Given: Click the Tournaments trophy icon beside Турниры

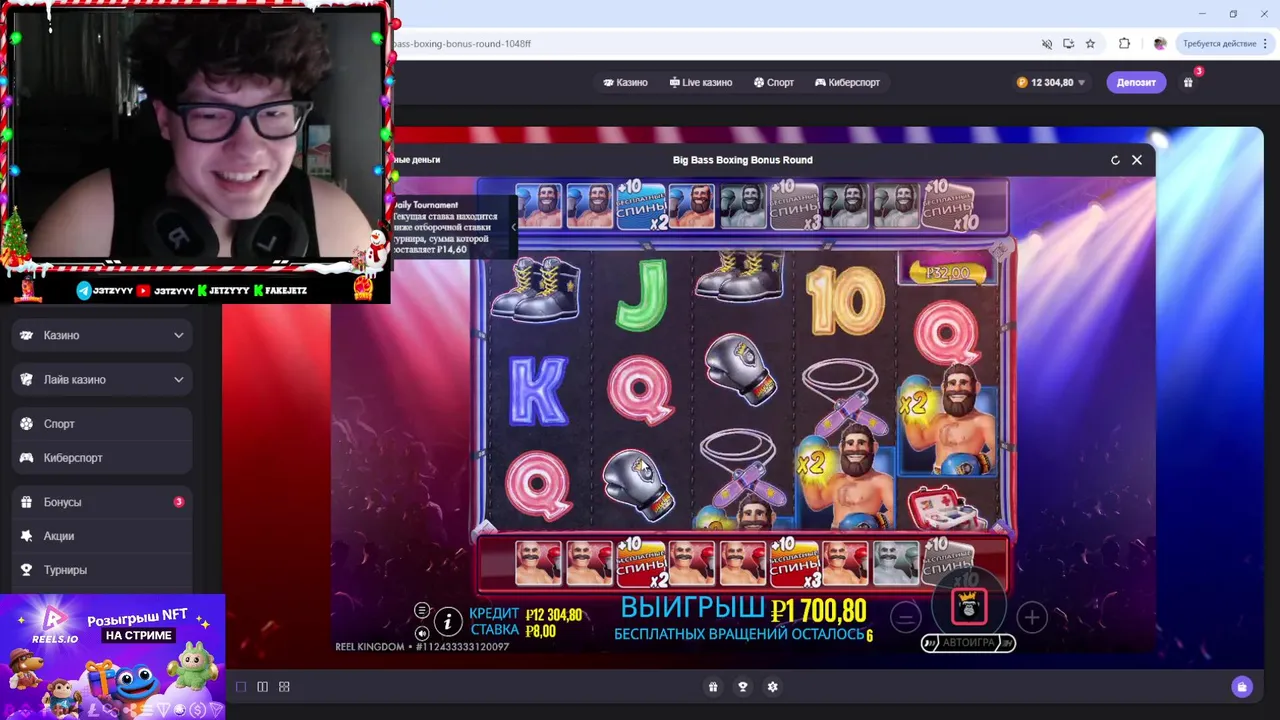Looking at the screenshot, I should click(x=27, y=570).
